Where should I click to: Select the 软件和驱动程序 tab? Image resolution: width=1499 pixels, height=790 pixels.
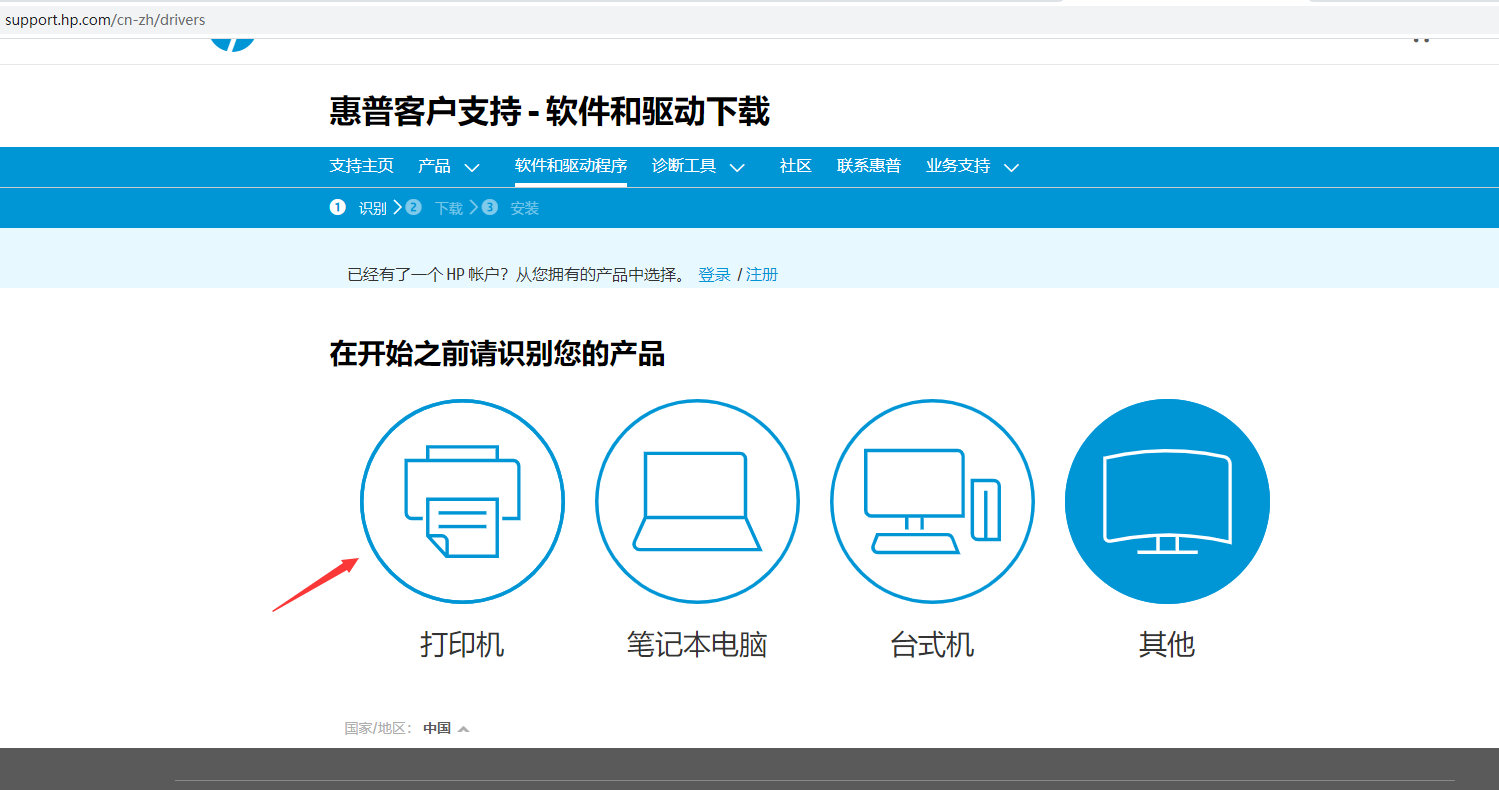point(570,166)
